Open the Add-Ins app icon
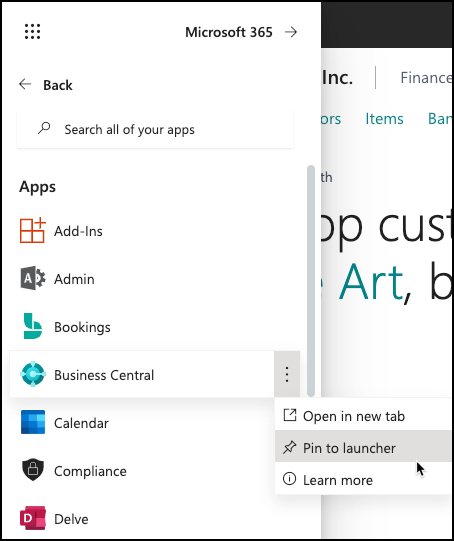Viewport: 454px width, 541px height. [32, 230]
